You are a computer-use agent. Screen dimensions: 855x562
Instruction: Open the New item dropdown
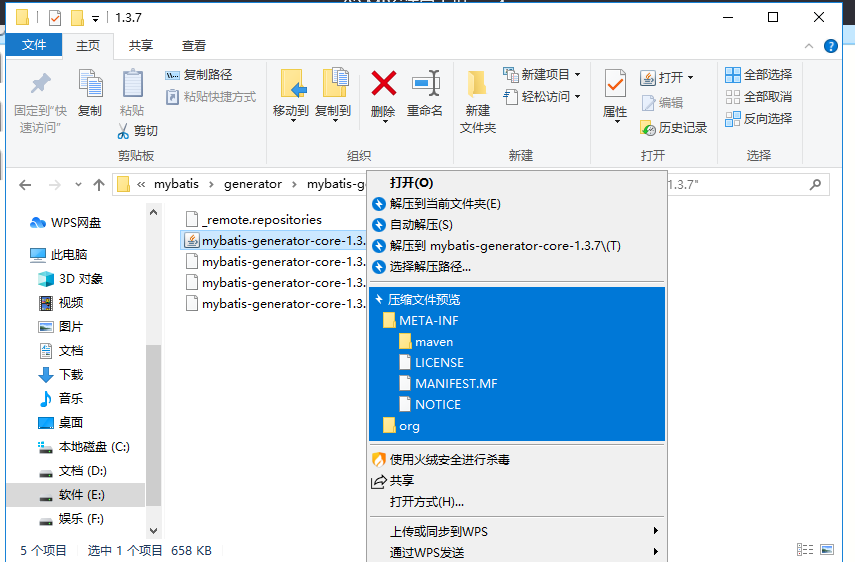pyautogui.click(x=541, y=74)
